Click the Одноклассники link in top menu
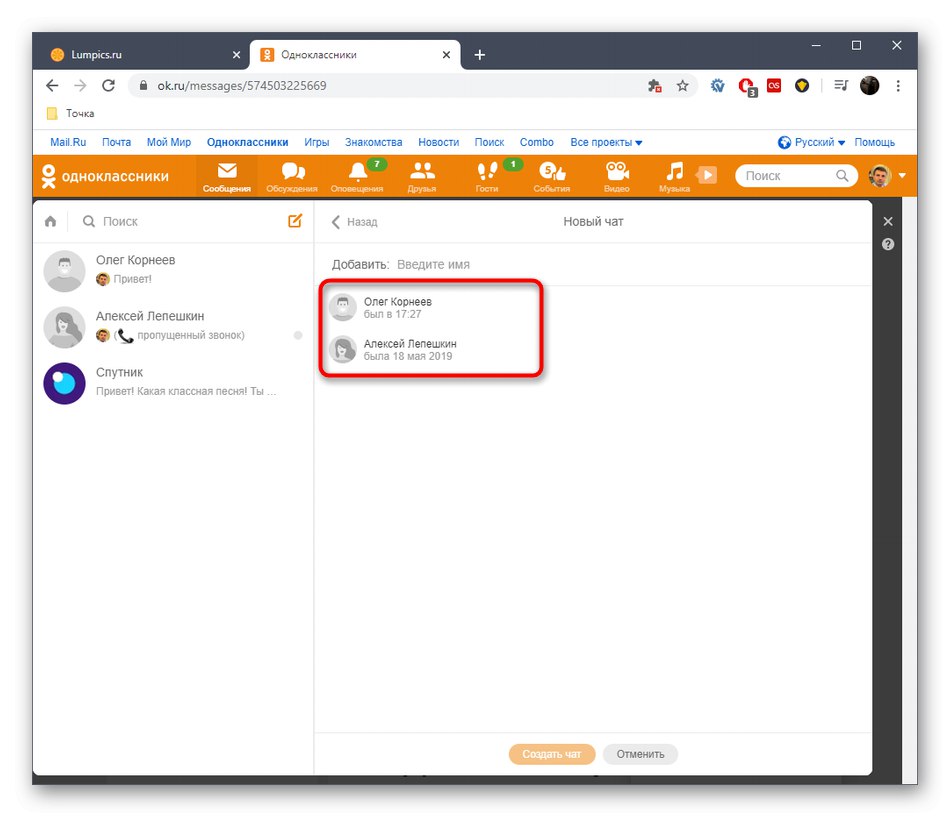 (247, 142)
